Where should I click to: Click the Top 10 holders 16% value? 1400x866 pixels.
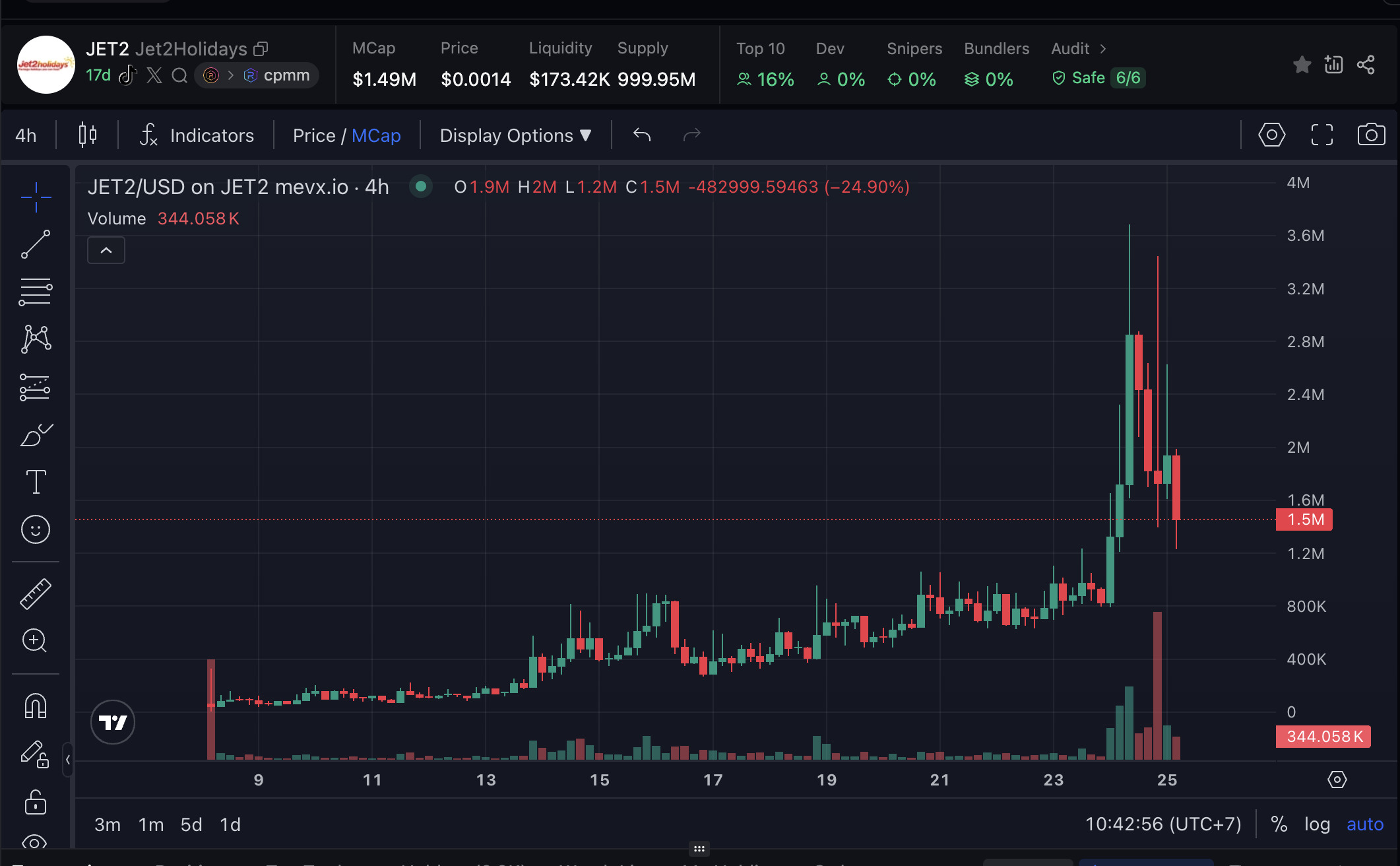[x=765, y=79]
